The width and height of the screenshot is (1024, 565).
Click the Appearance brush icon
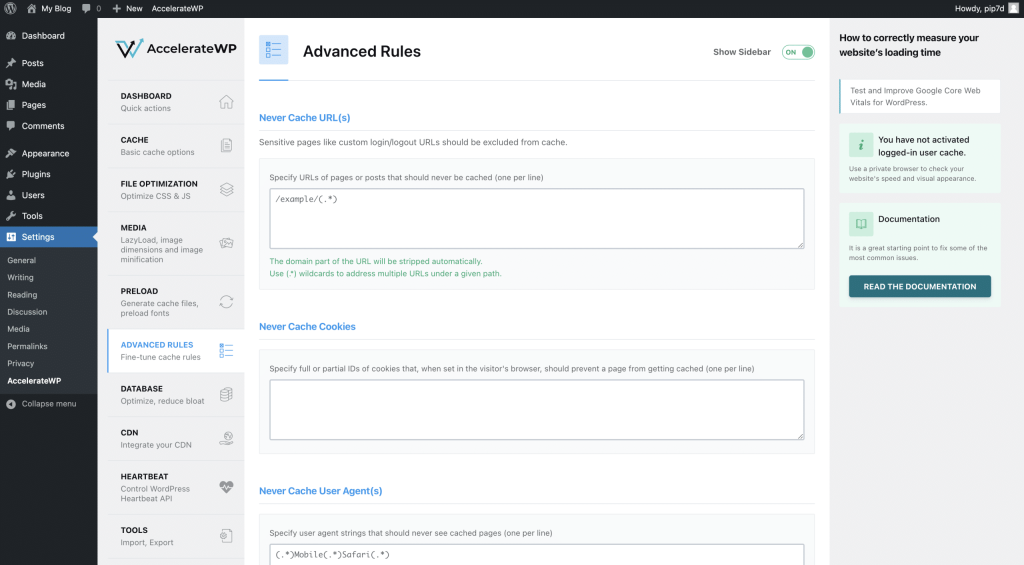tap(11, 153)
